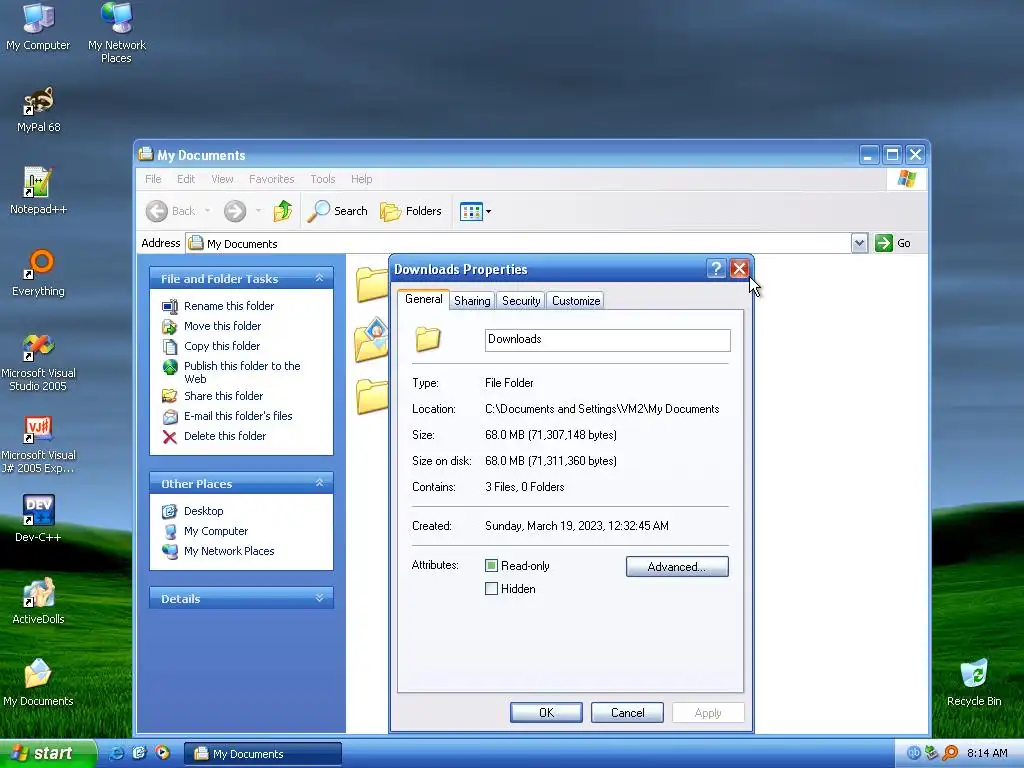Launch Notepad++ desktop shortcut
Screen dimensions: 1024x768
(38, 191)
